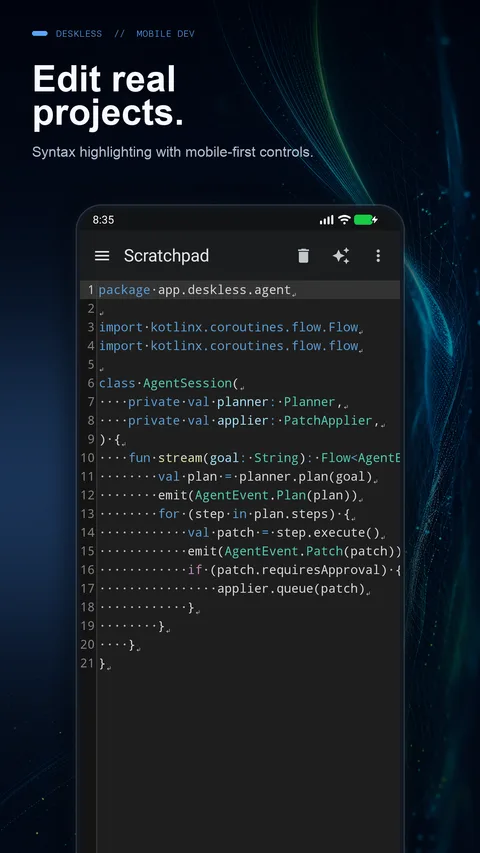The image size is (480, 853).
Task: Click the val patch = step.execute() line
Action: coord(242,533)
